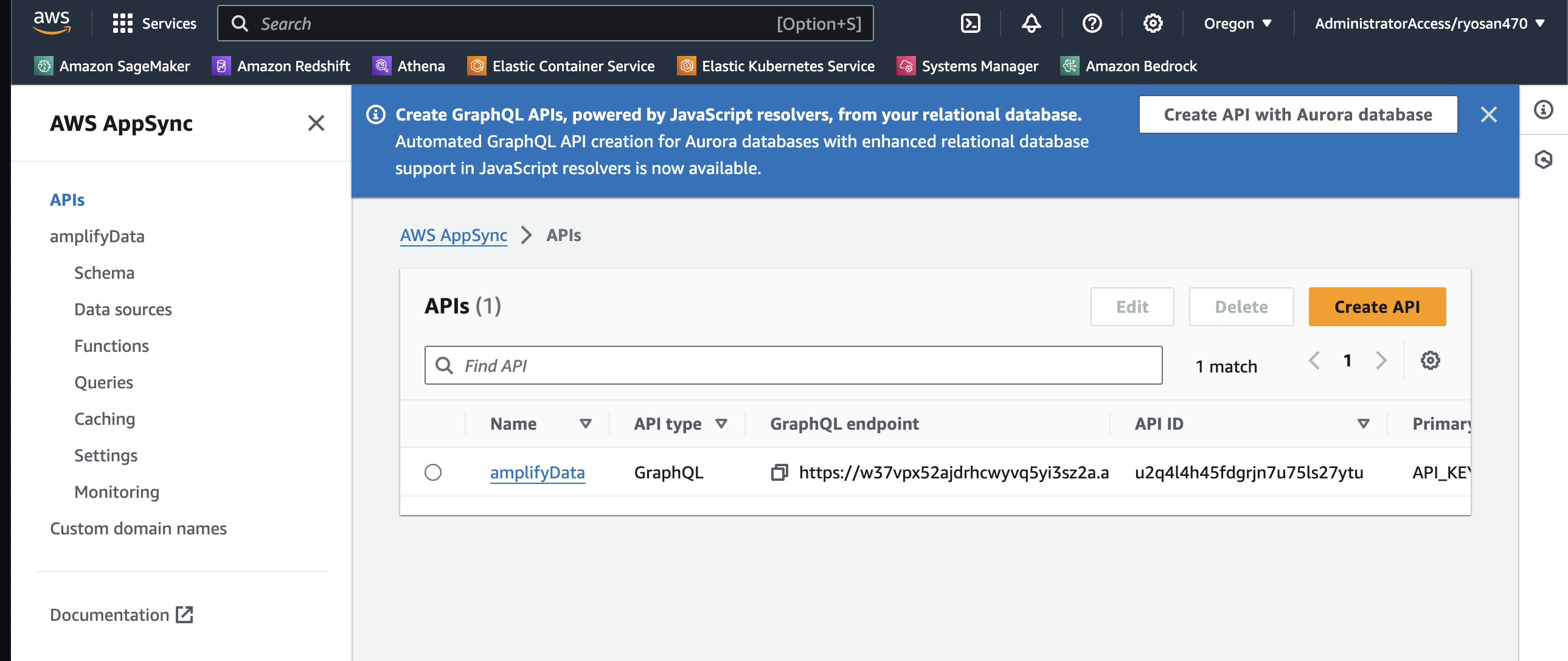Click the Find API search field
The height and width of the screenshot is (661, 1568).
[793, 366]
